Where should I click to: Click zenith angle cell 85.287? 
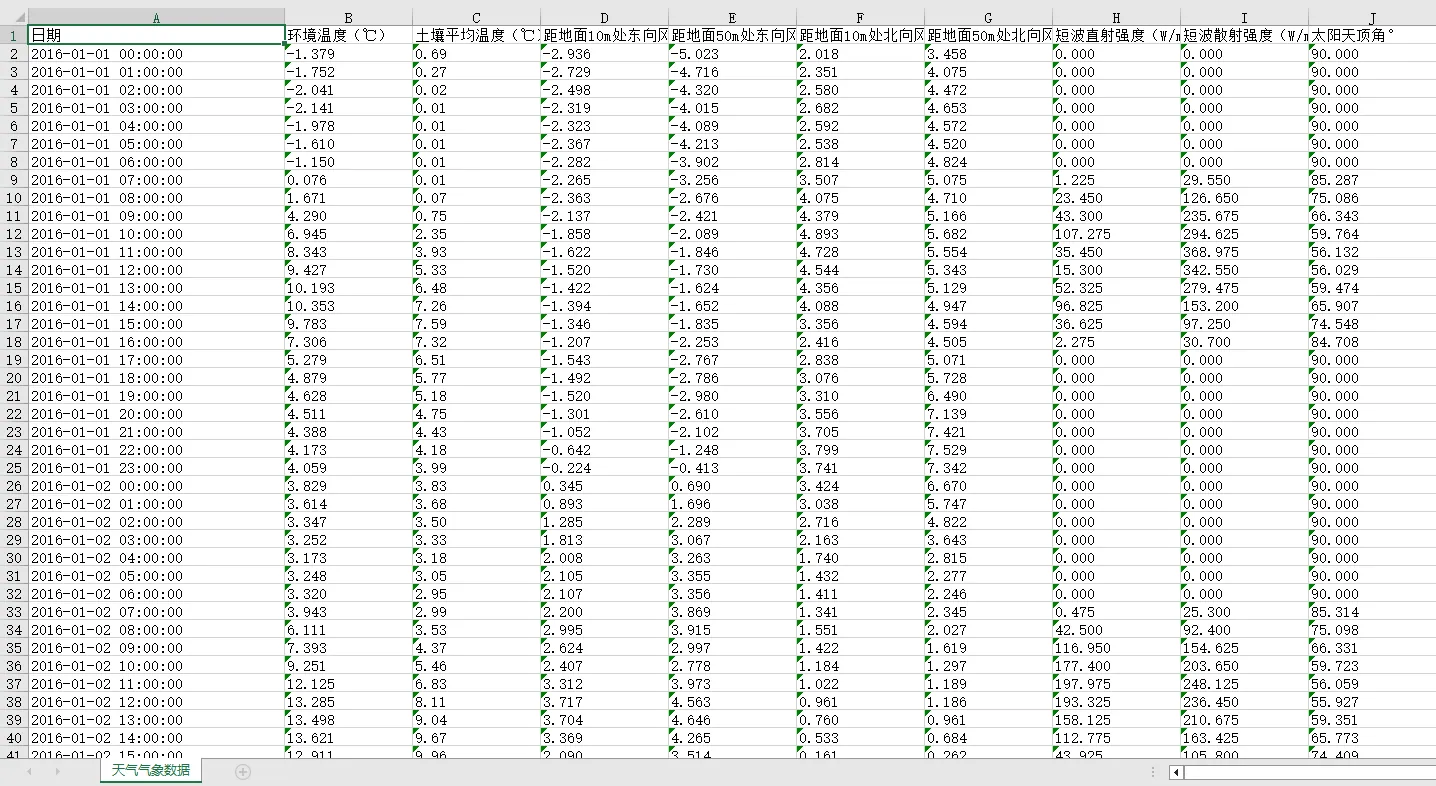point(1372,180)
